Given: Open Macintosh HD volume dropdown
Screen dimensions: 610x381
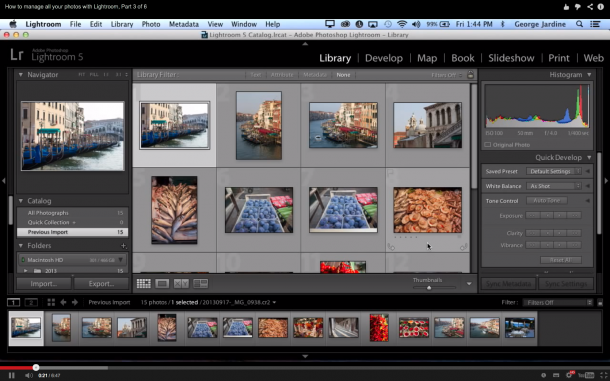Looking at the screenshot, I should [121, 260].
